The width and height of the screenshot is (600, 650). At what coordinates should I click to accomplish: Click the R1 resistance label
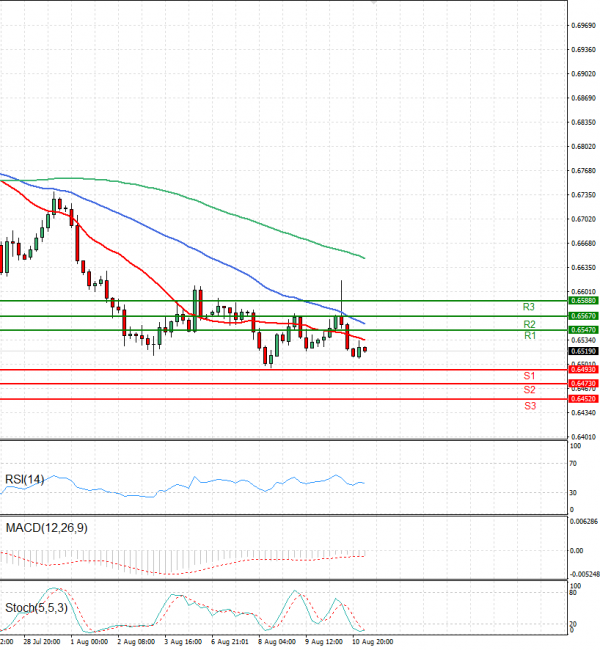pos(530,336)
